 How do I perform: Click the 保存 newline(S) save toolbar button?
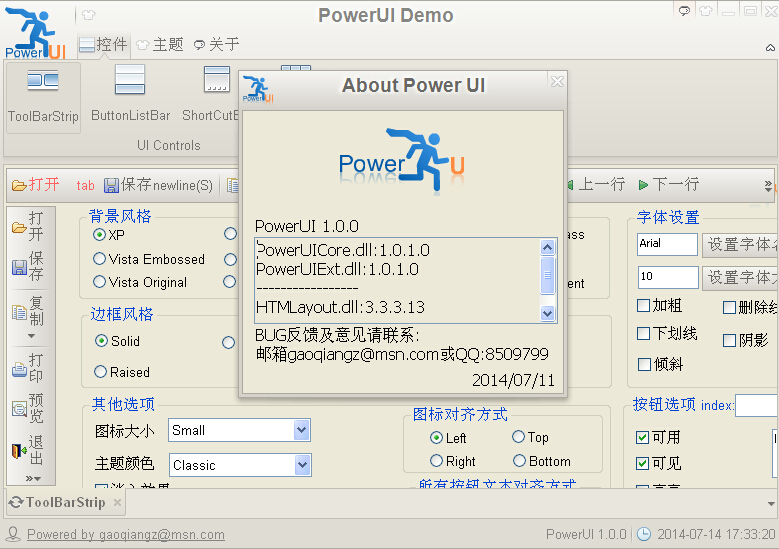[x=158, y=185]
